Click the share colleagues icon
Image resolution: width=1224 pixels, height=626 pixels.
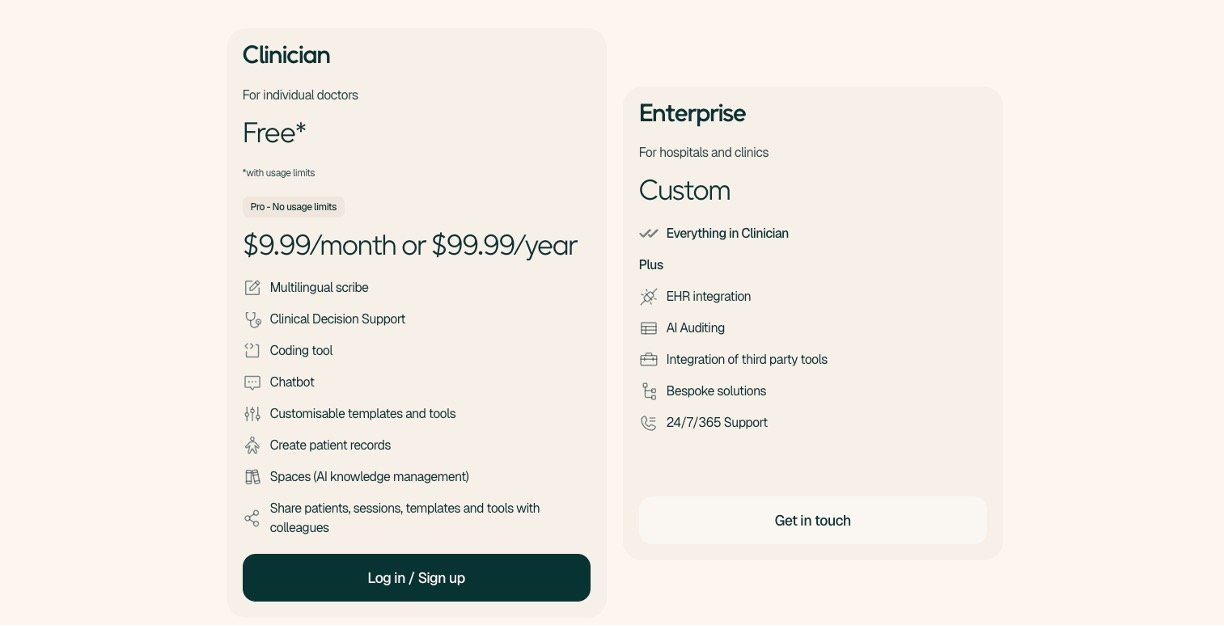252,518
